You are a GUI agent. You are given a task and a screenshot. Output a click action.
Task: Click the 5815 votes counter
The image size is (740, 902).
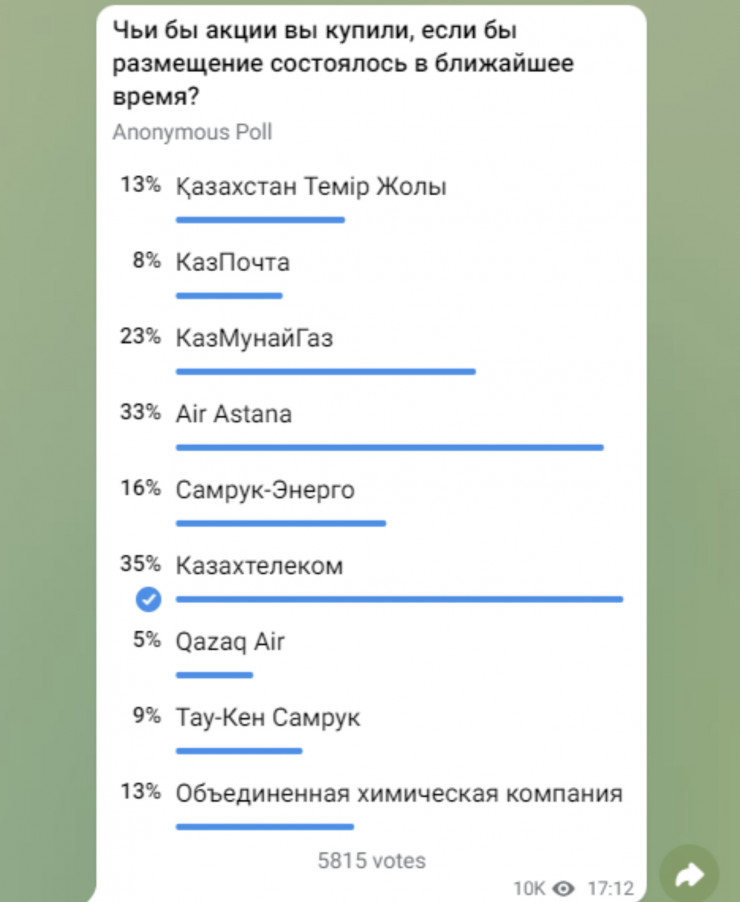pyautogui.click(x=371, y=860)
